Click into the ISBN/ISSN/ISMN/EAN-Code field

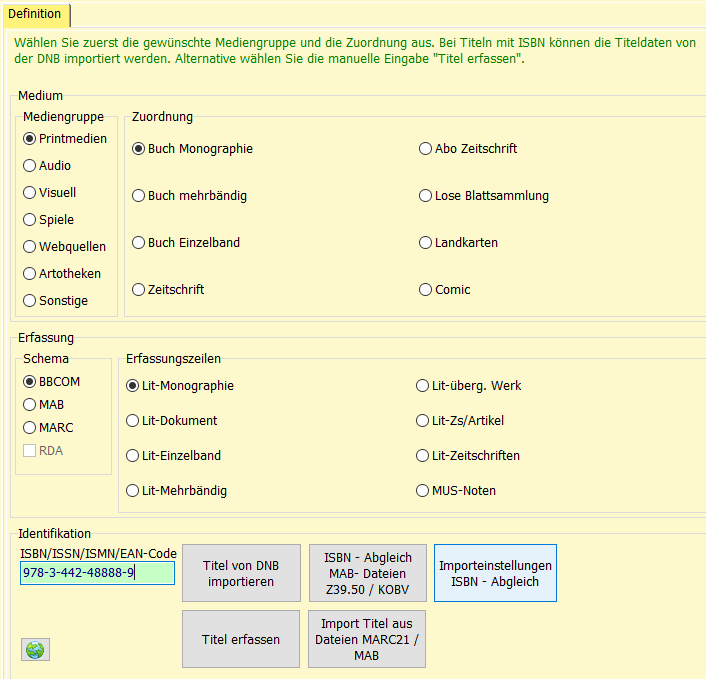(x=97, y=573)
